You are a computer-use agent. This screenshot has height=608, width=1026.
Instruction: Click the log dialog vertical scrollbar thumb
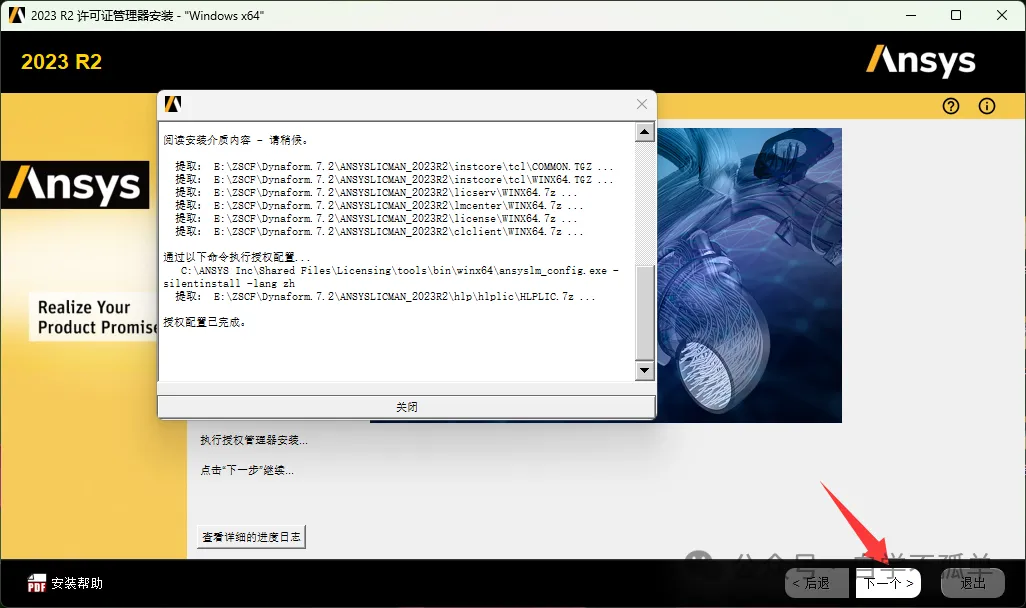[x=645, y=313]
